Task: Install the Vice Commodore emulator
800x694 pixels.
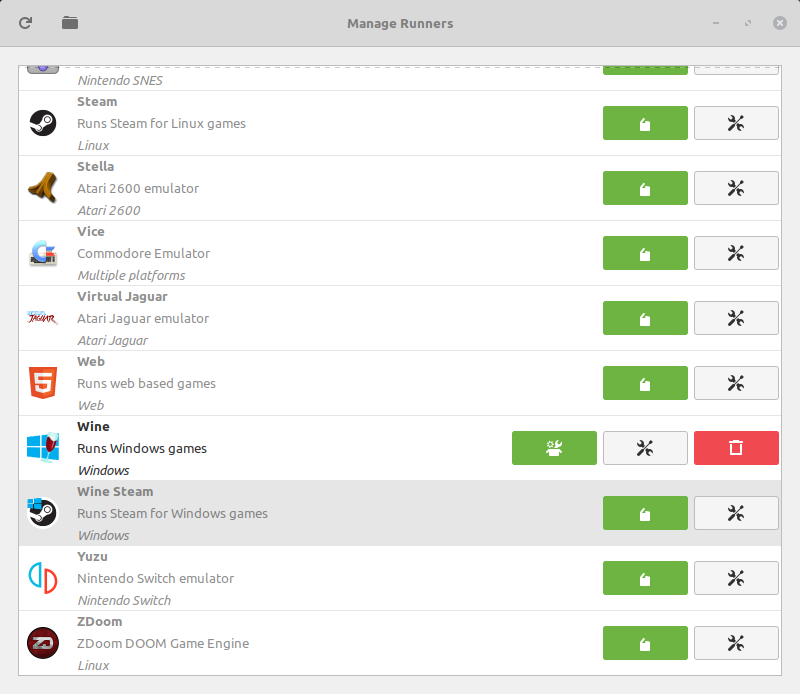Action: coord(645,253)
